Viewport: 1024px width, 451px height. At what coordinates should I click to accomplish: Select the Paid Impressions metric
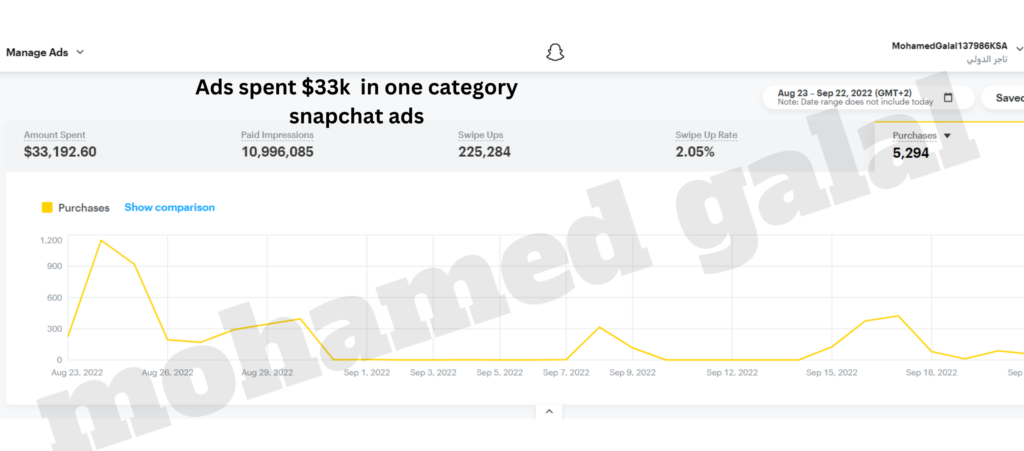(278, 144)
